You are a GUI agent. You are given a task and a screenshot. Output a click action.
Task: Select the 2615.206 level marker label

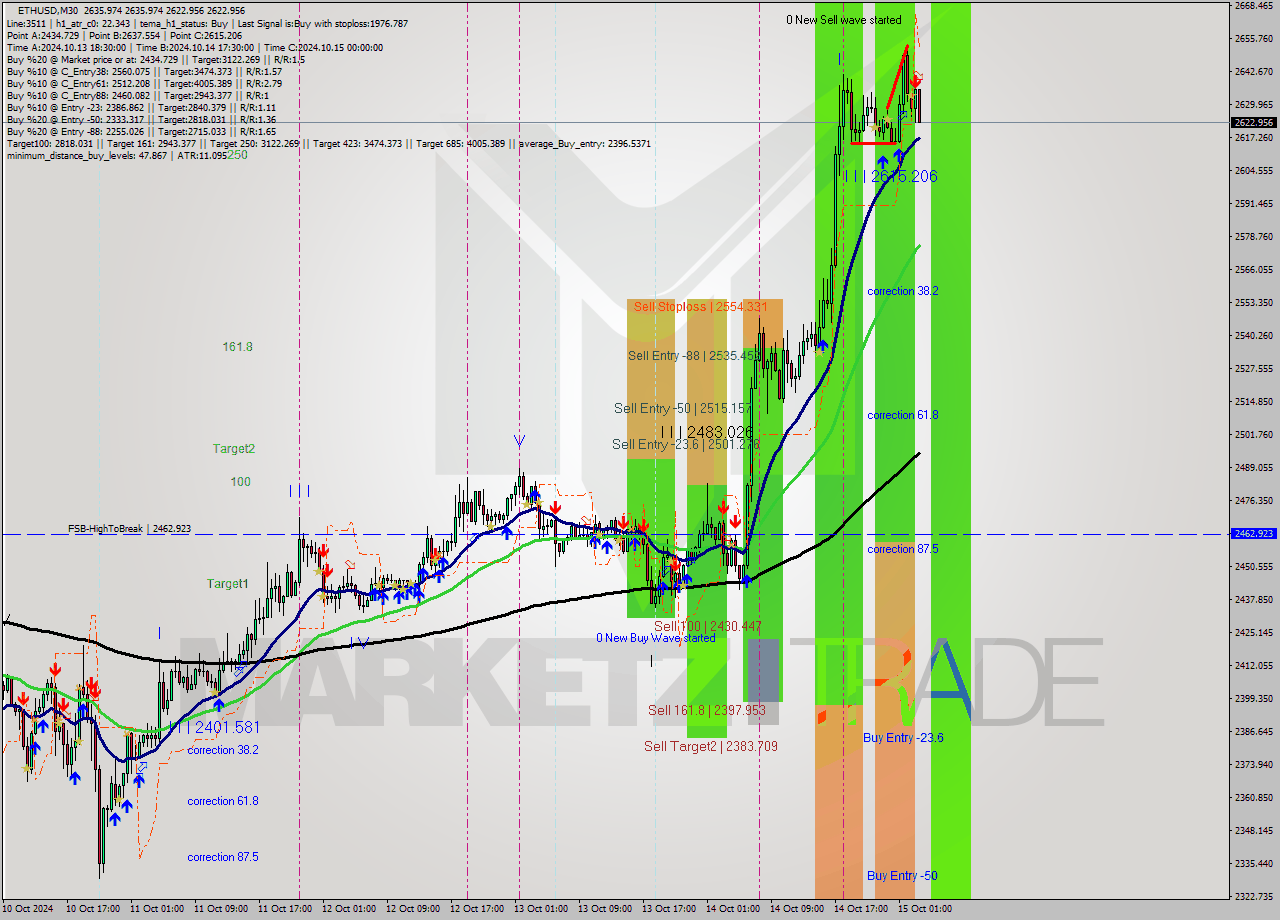coord(890,176)
